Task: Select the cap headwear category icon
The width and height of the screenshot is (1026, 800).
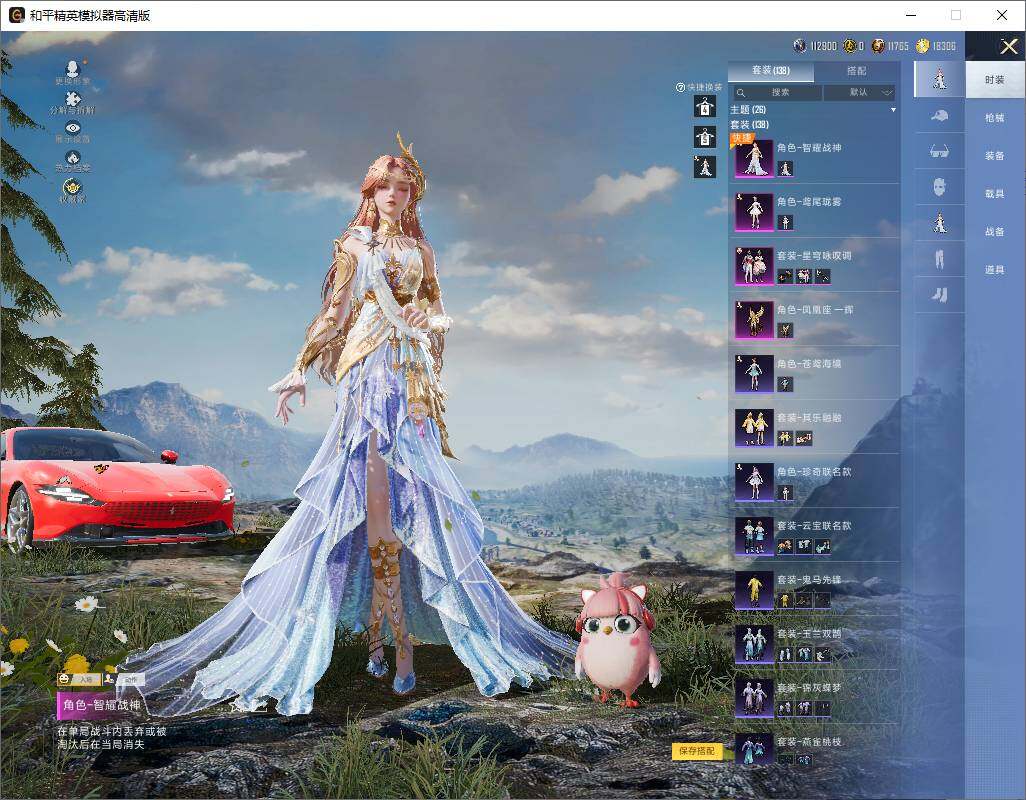Action: tap(939, 115)
